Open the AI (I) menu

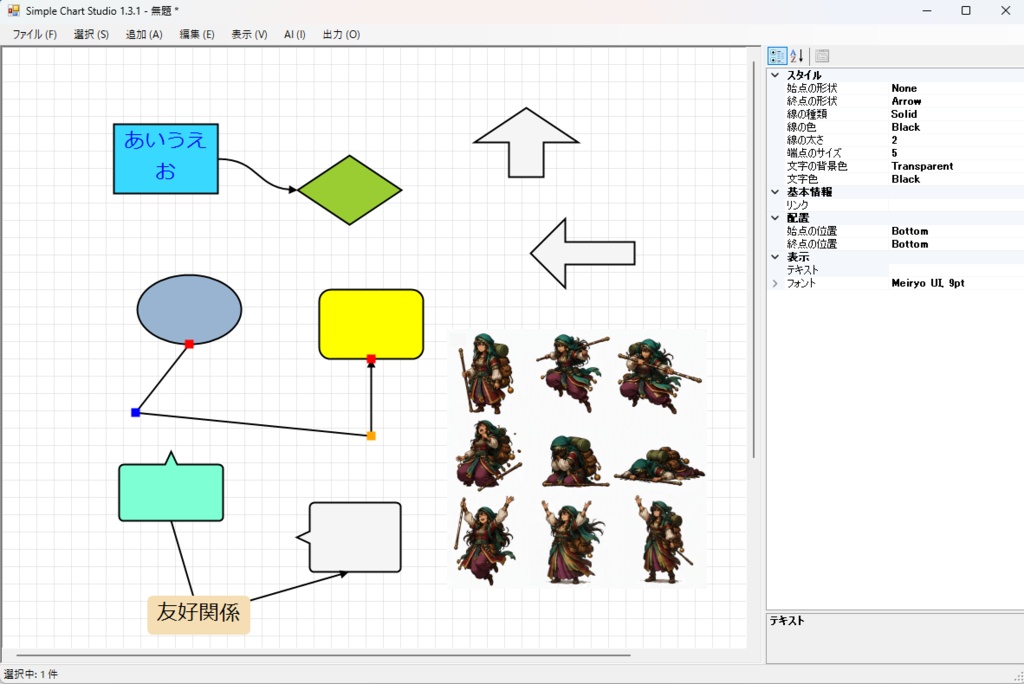pos(295,35)
